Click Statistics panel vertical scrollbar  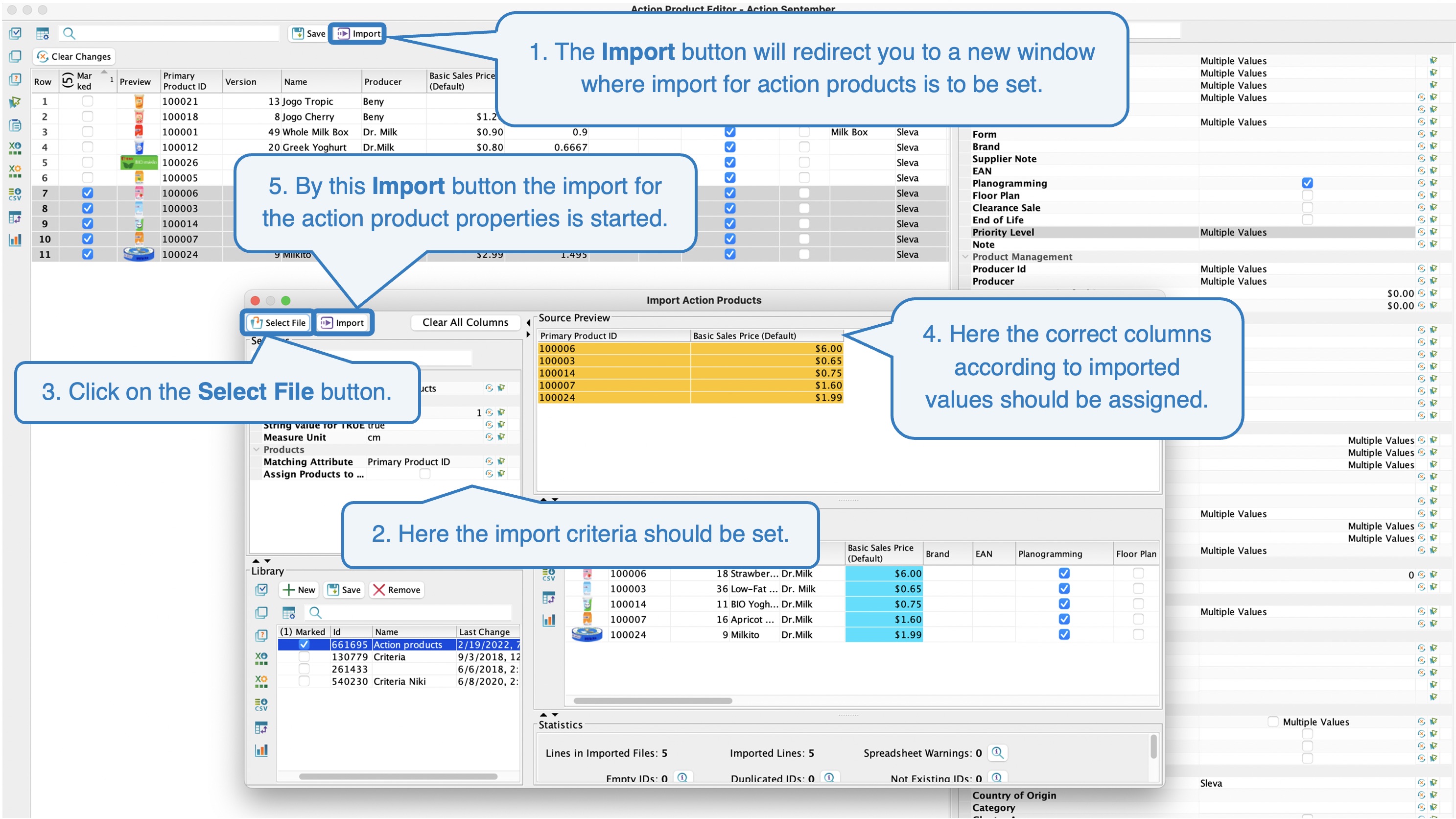pos(1153,747)
